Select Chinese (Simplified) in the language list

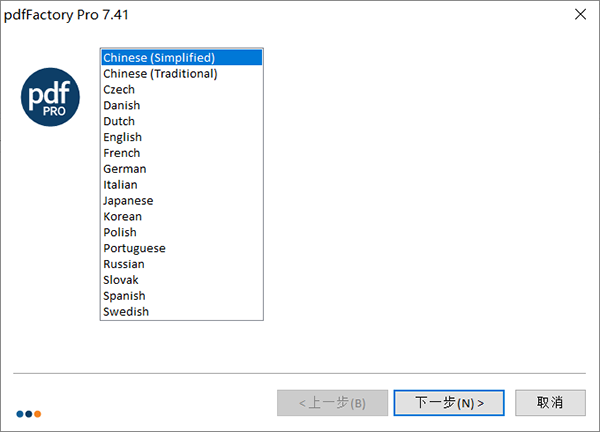182,58
